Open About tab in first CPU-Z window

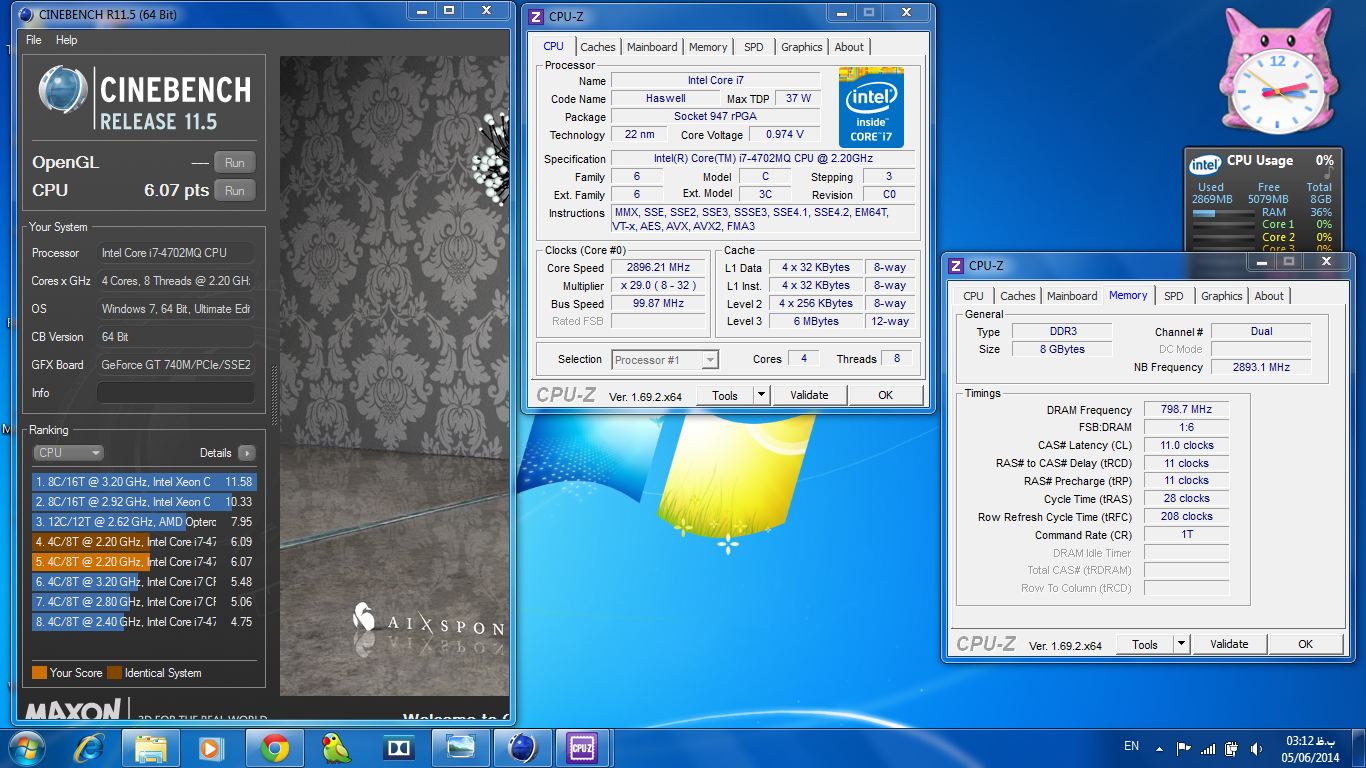pyautogui.click(x=849, y=47)
